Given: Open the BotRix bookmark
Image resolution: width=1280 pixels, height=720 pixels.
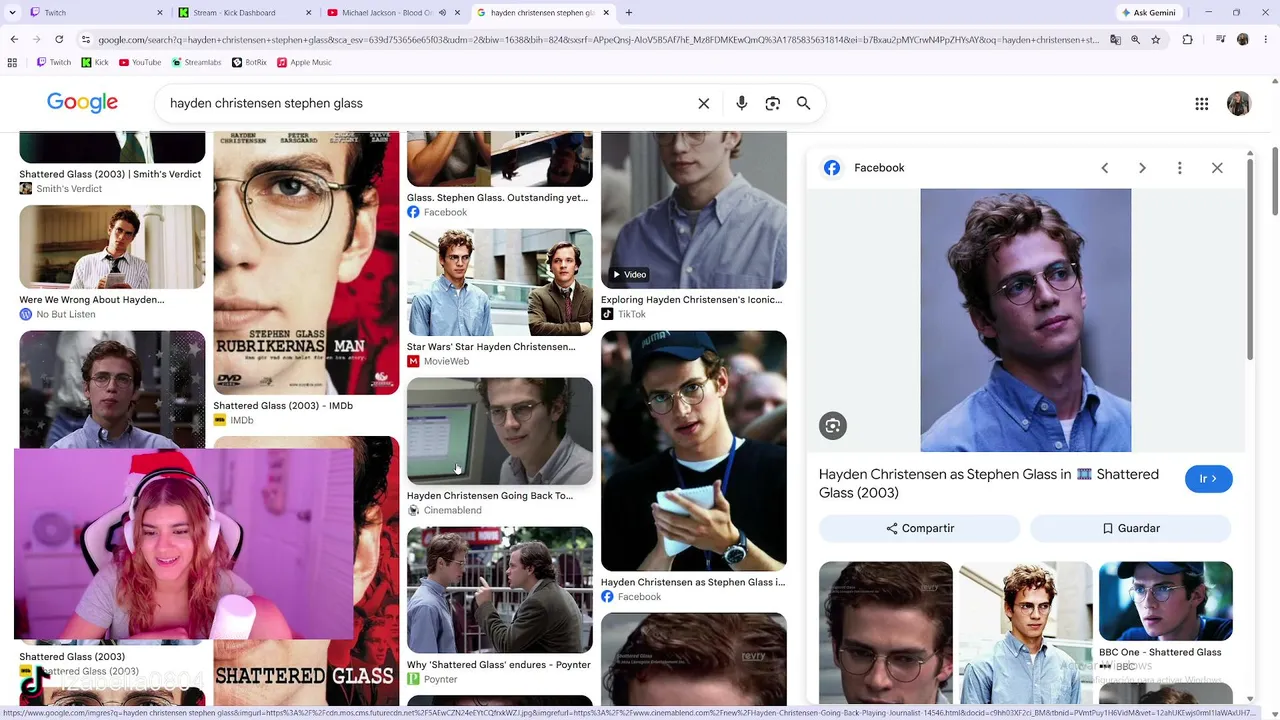Looking at the screenshot, I should pos(249,62).
